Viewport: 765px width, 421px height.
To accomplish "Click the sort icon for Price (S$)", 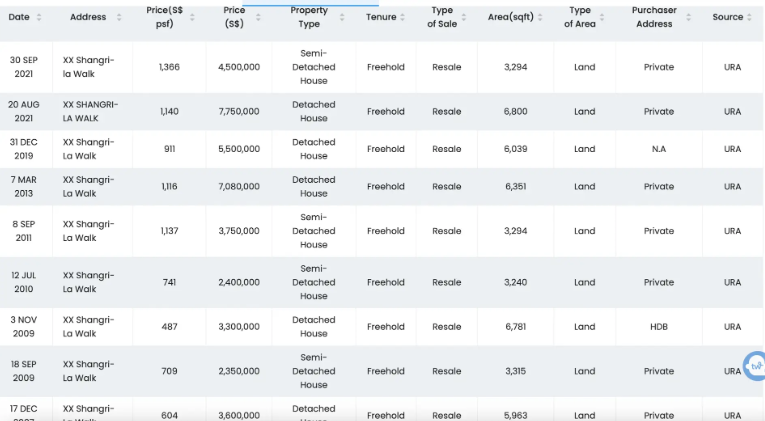I will click(x=261, y=17).
